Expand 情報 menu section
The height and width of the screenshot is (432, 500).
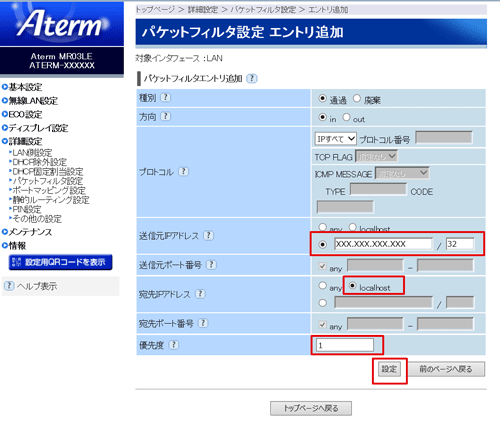(x=14, y=246)
